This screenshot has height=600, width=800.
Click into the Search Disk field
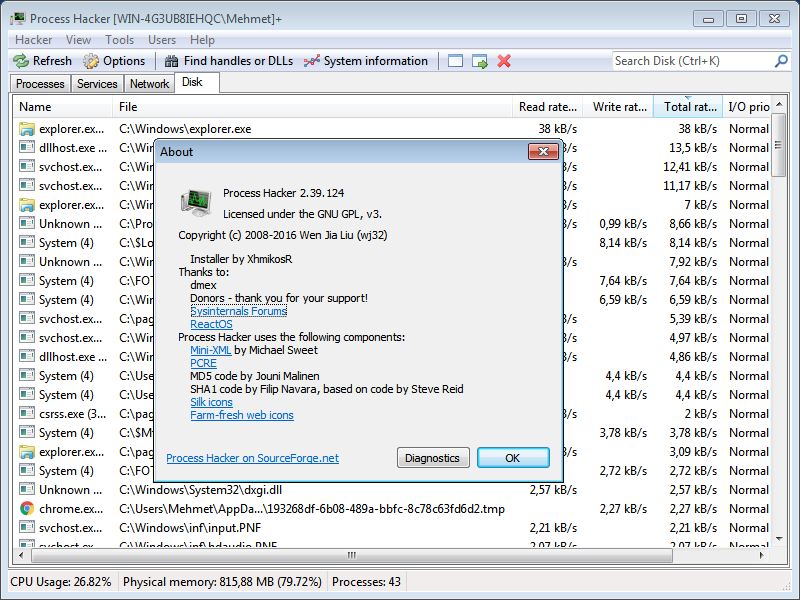[693, 61]
